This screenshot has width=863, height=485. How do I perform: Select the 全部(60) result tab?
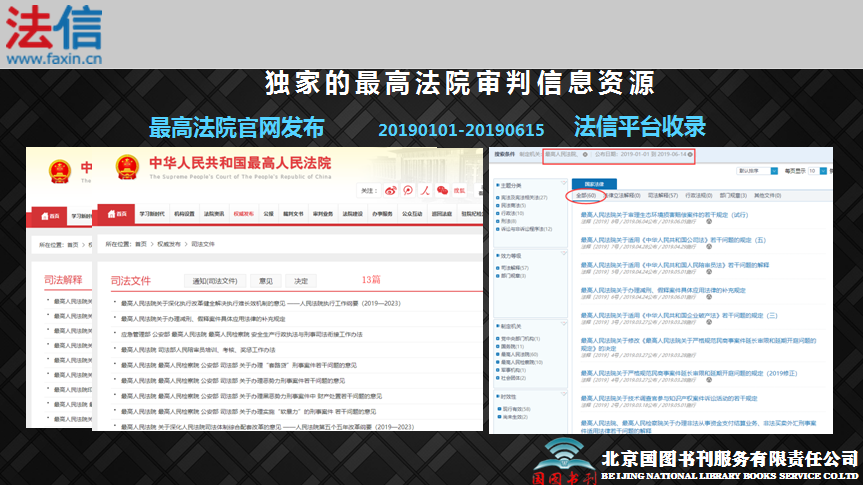pos(586,195)
